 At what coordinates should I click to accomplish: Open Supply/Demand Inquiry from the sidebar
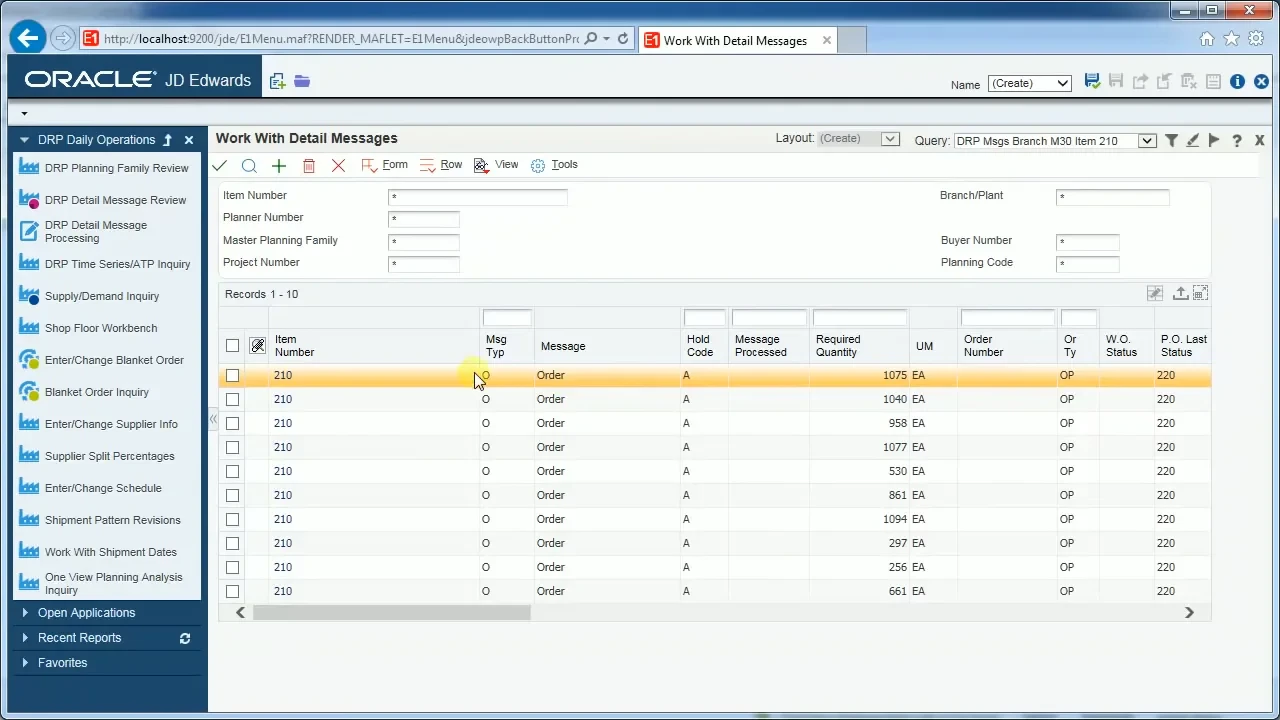pos(101,296)
